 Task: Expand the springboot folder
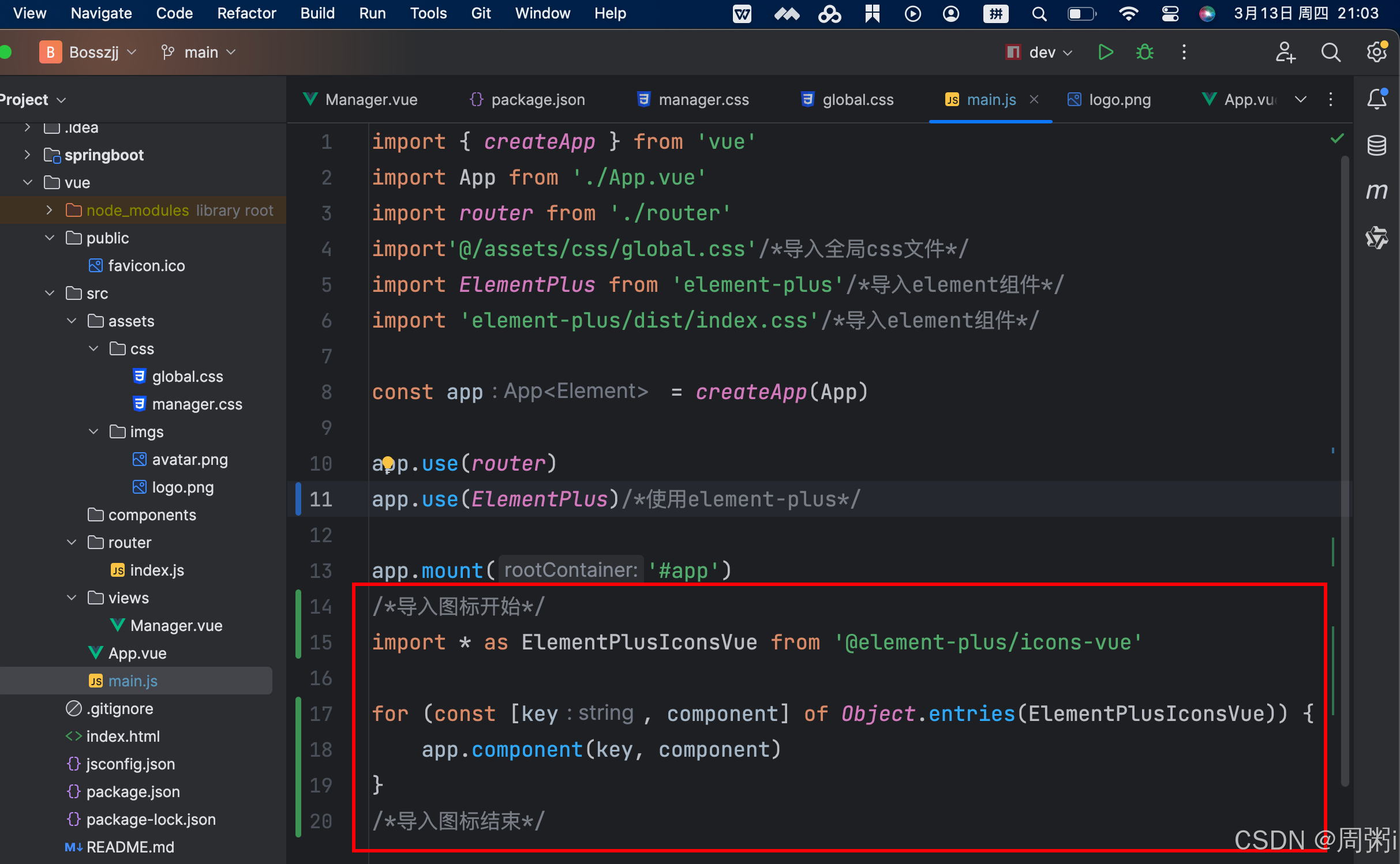27,155
